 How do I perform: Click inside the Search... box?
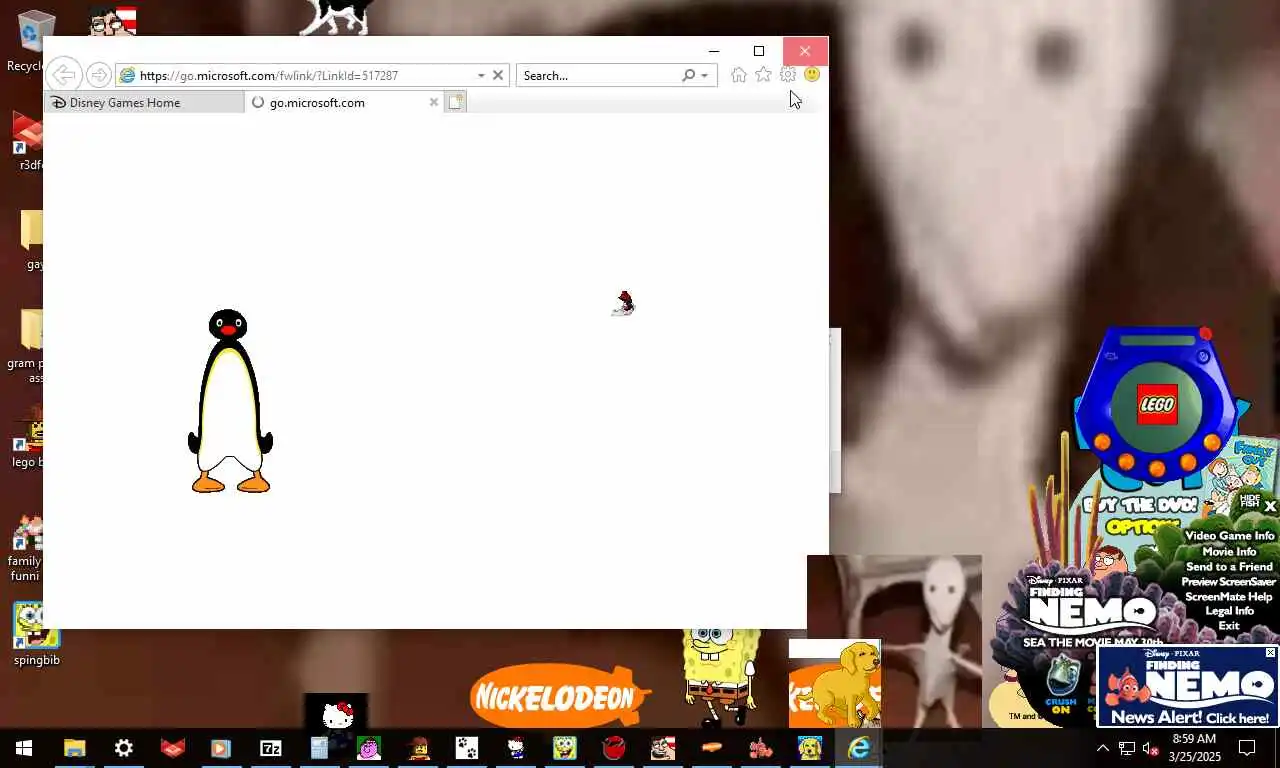598,75
